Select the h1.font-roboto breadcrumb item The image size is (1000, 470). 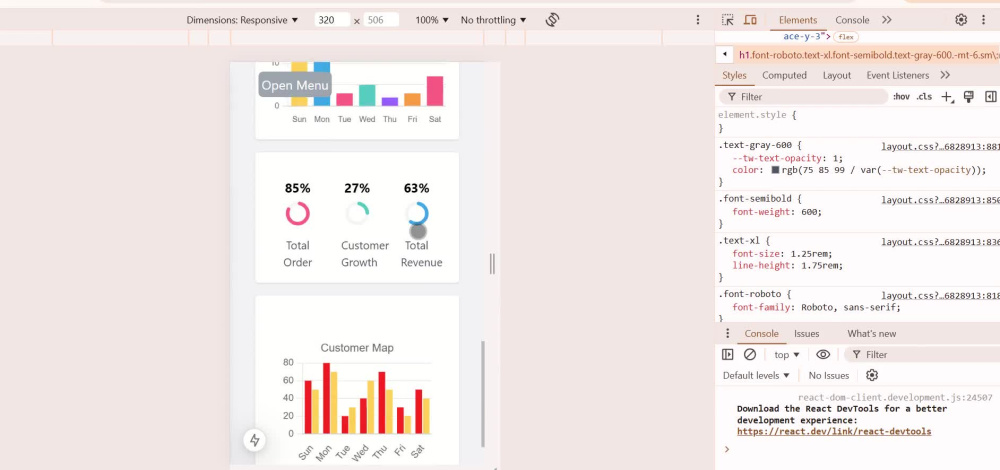[x=867, y=55]
